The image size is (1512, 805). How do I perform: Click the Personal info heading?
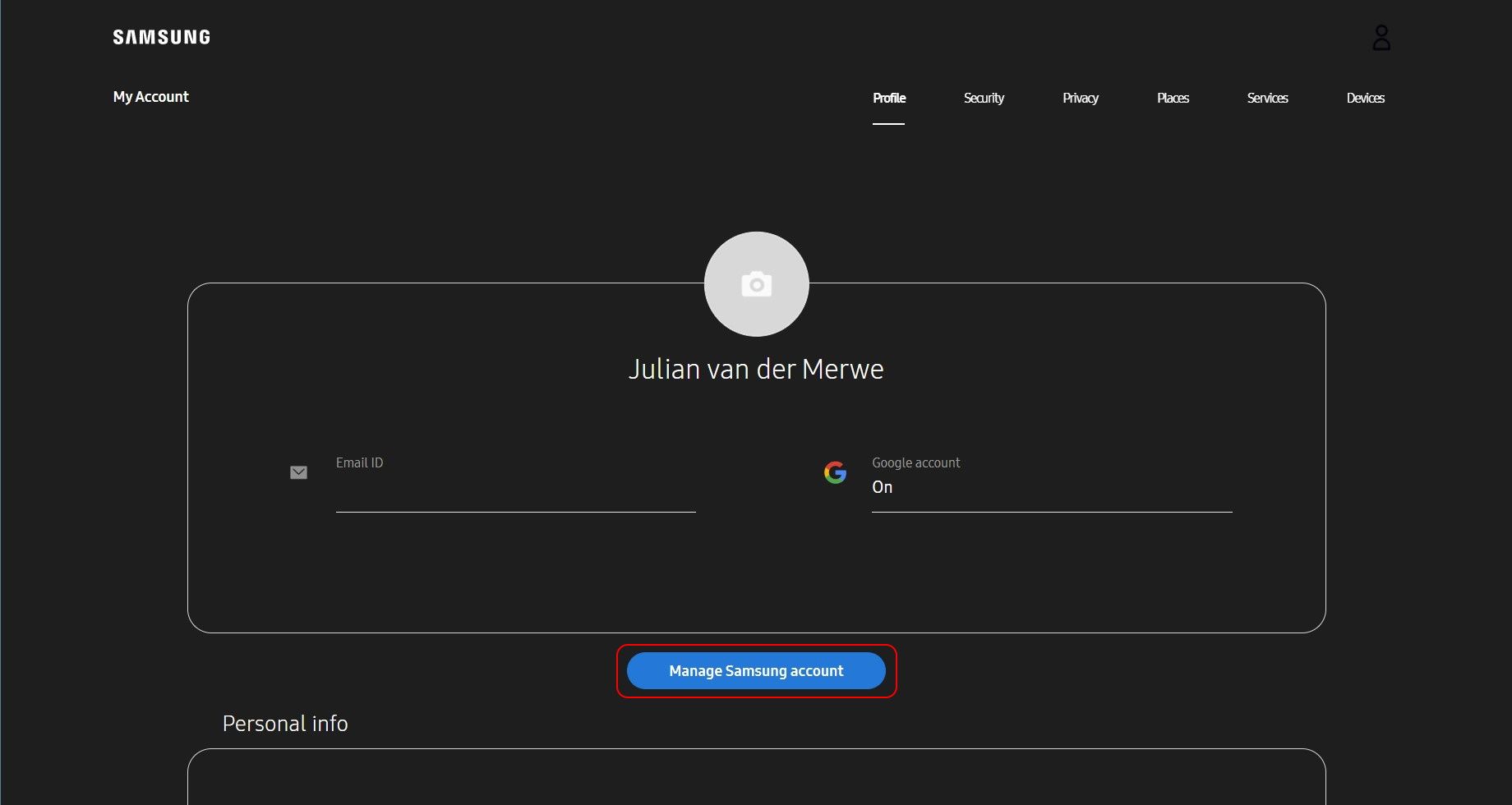click(285, 724)
